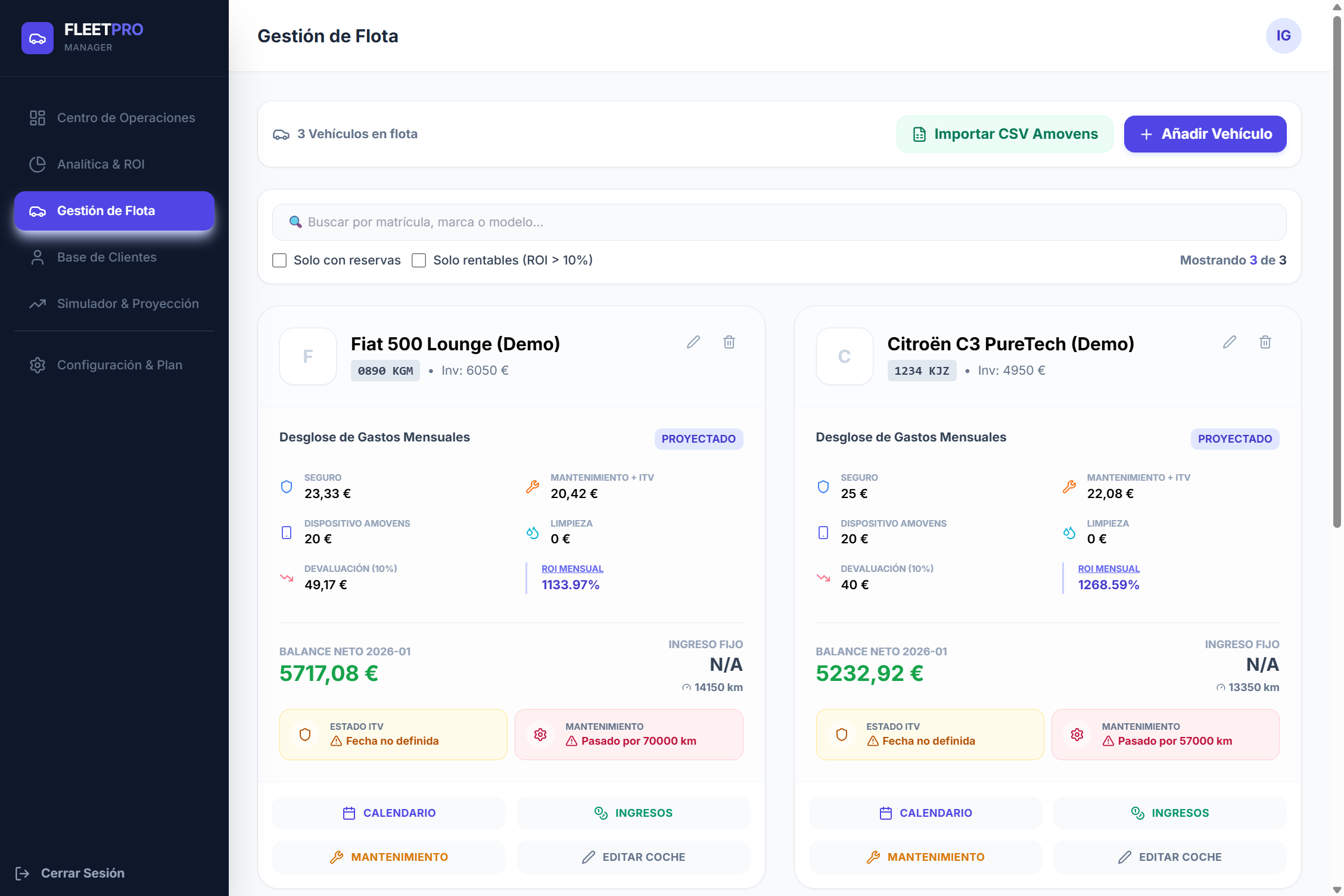
Task: Select Simulador & Proyección in the sidebar
Action: pos(127,303)
